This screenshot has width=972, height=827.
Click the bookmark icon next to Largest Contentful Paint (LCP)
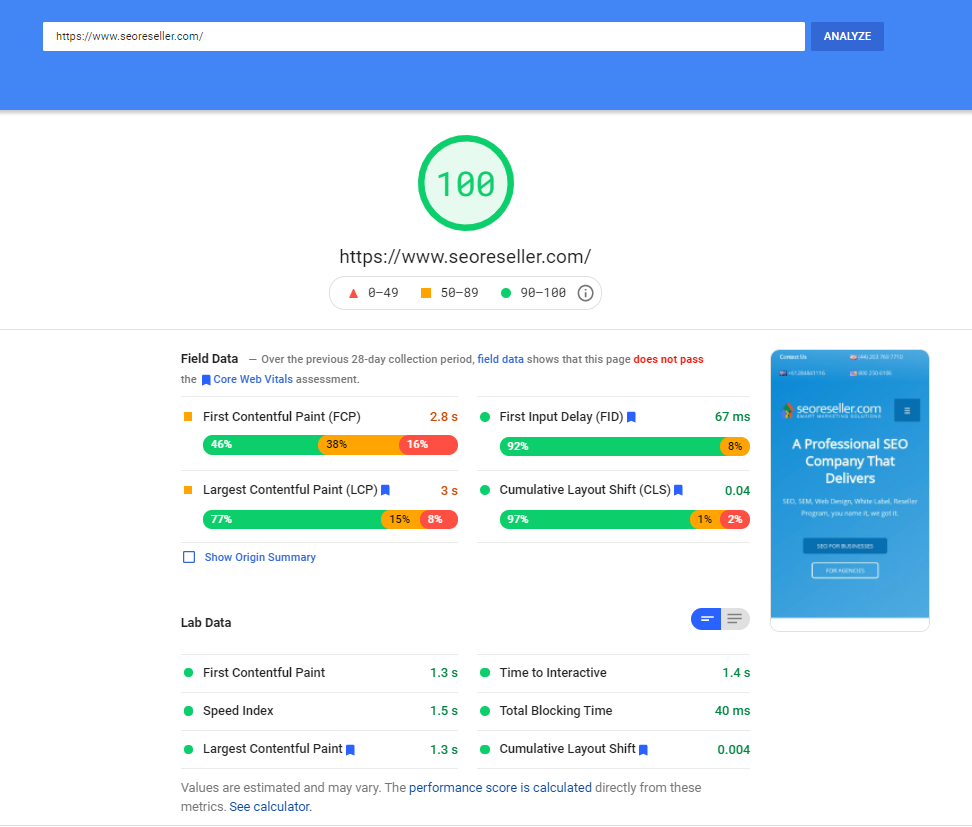385,490
